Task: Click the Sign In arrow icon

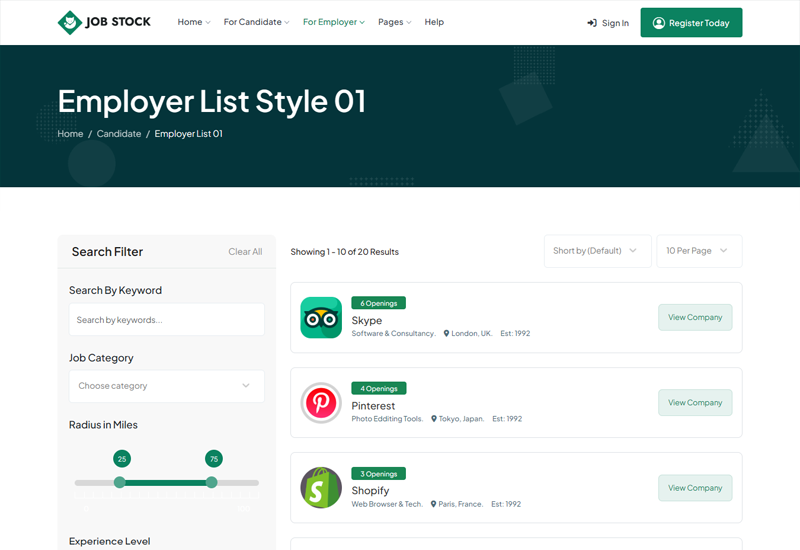Action: (592, 23)
